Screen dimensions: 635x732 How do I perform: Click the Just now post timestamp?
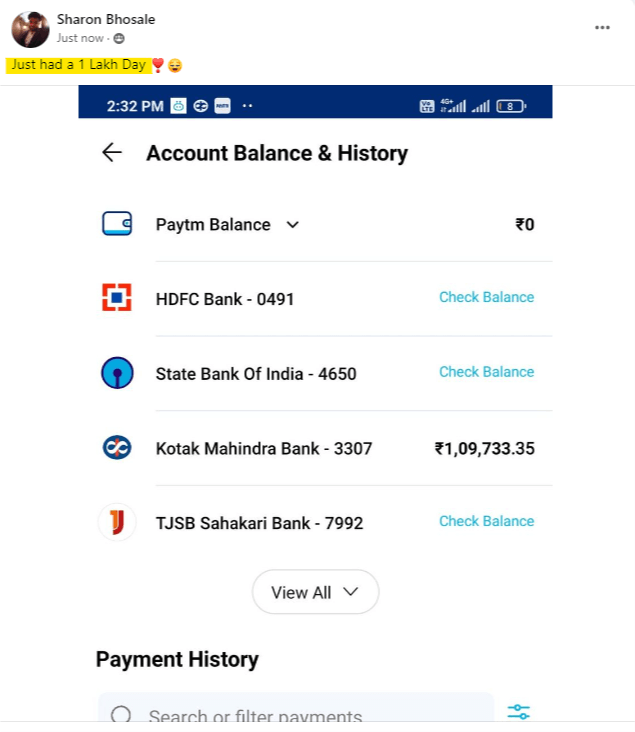(81, 38)
